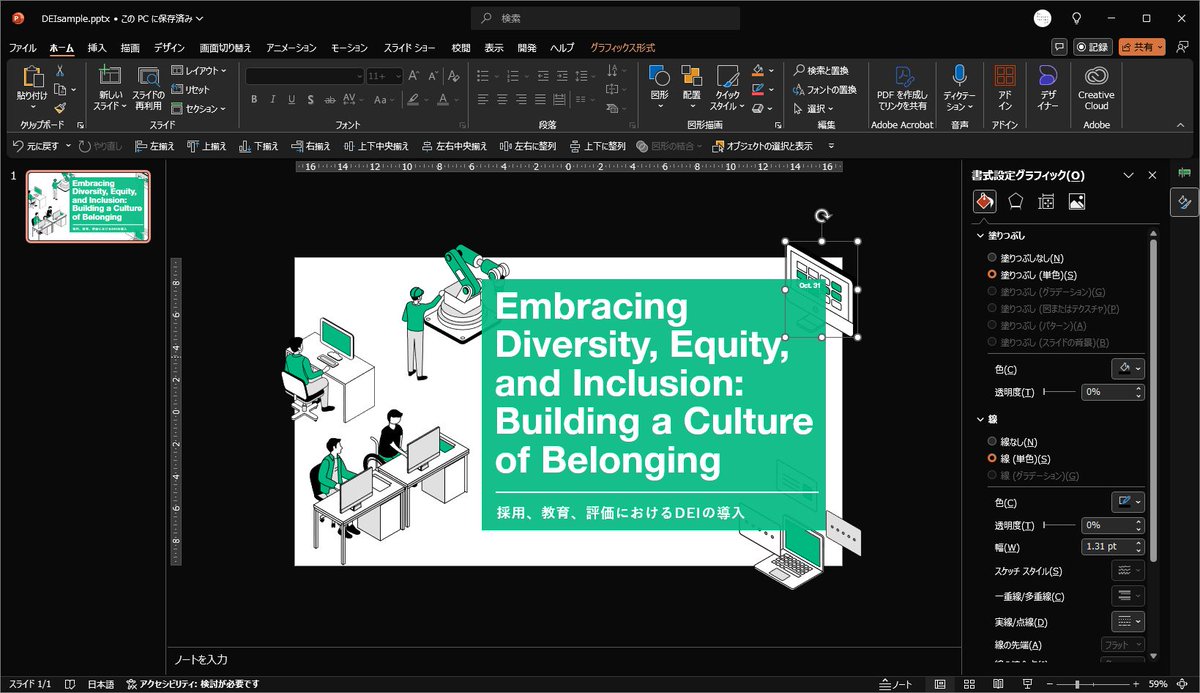This screenshot has width=1200, height=693.
Task: Select the Picture tab in format pane
Action: (1077, 201)
